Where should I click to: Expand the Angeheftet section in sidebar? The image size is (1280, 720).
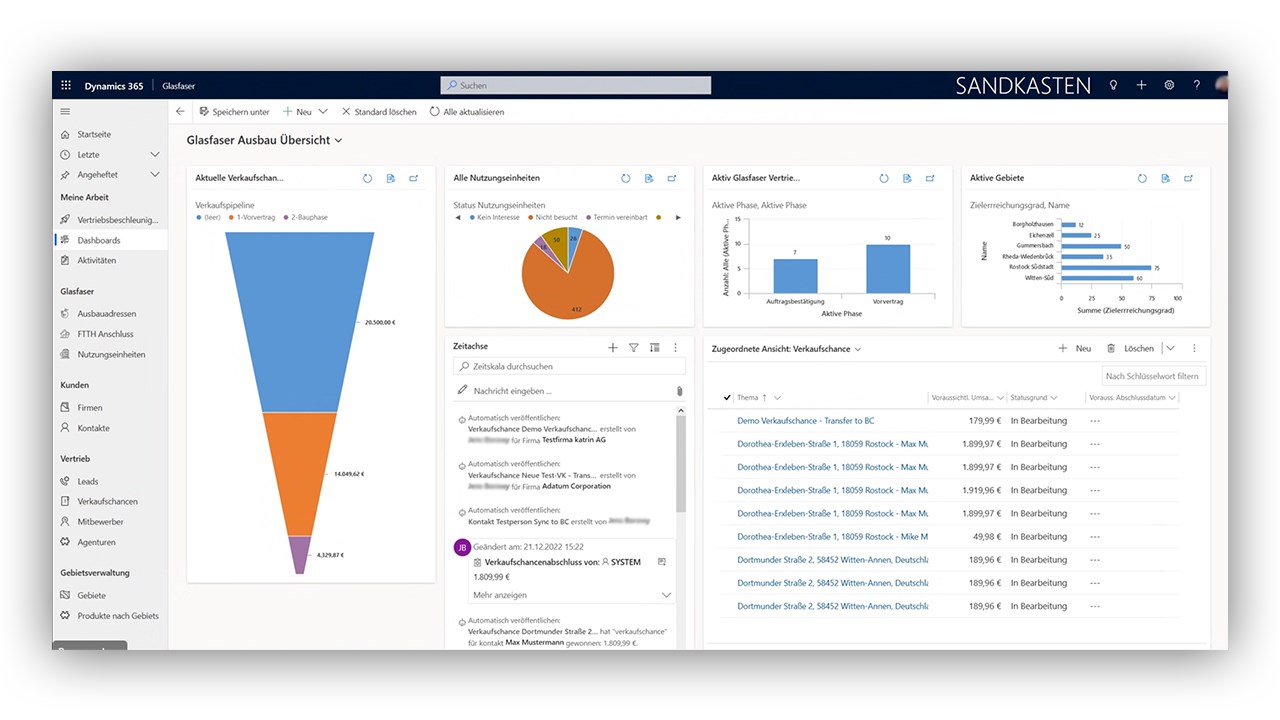tap(155, 175)
